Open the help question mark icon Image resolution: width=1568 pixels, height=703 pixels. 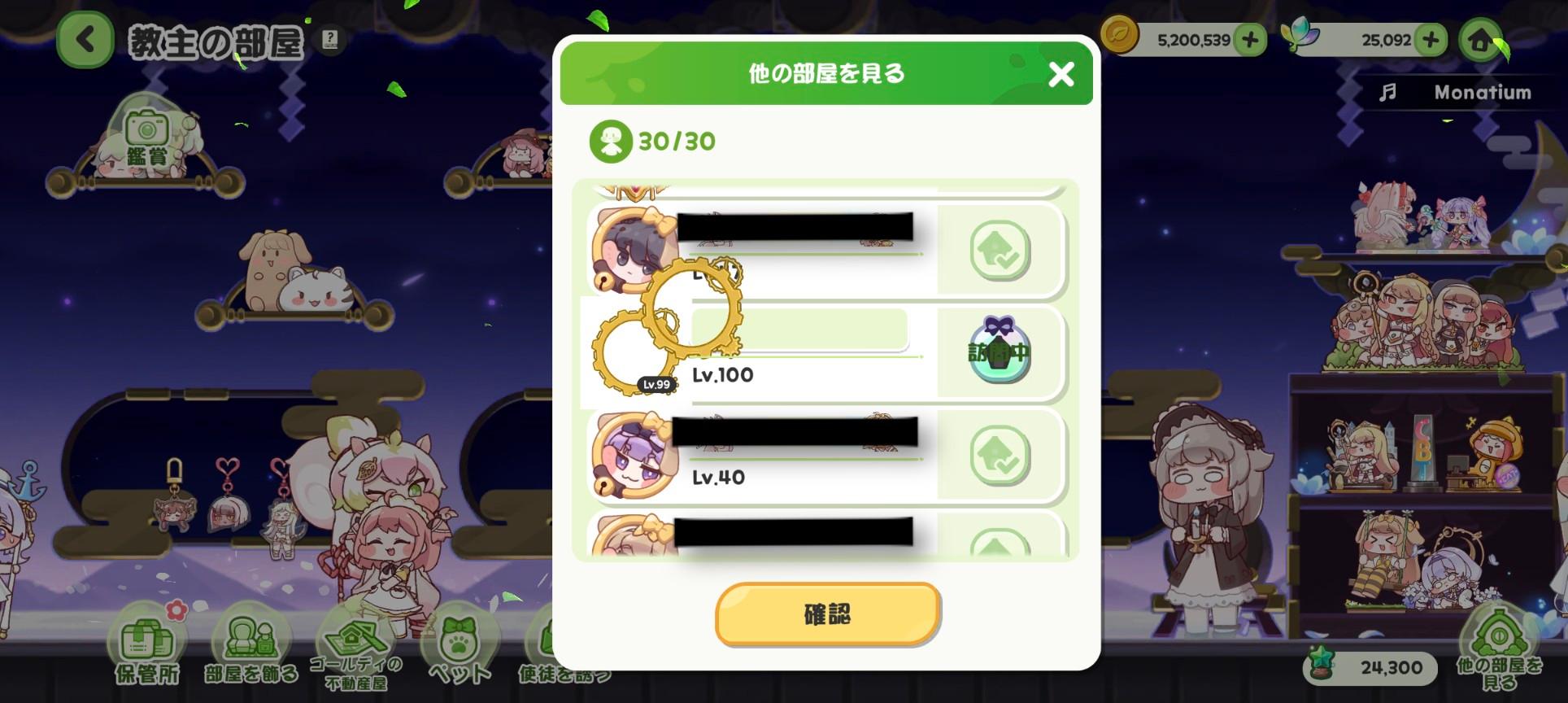[x=329, y=39]
